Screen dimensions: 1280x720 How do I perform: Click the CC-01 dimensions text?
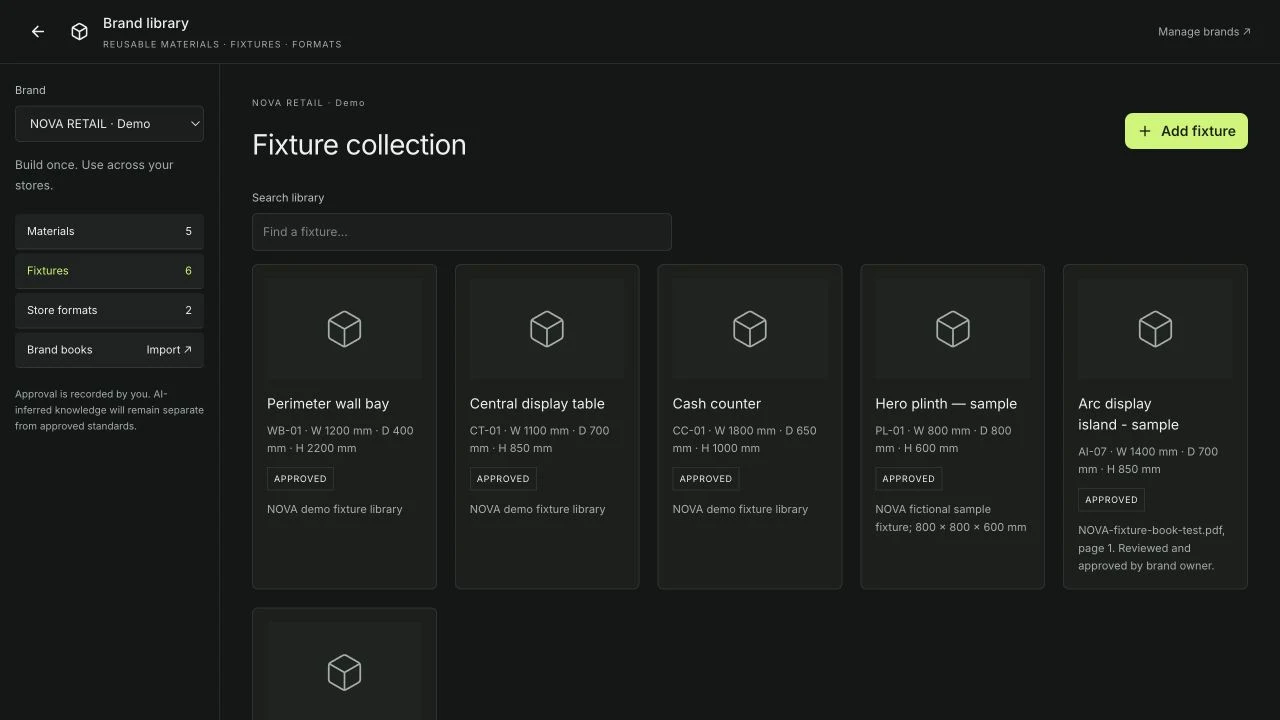pos(745,440)
